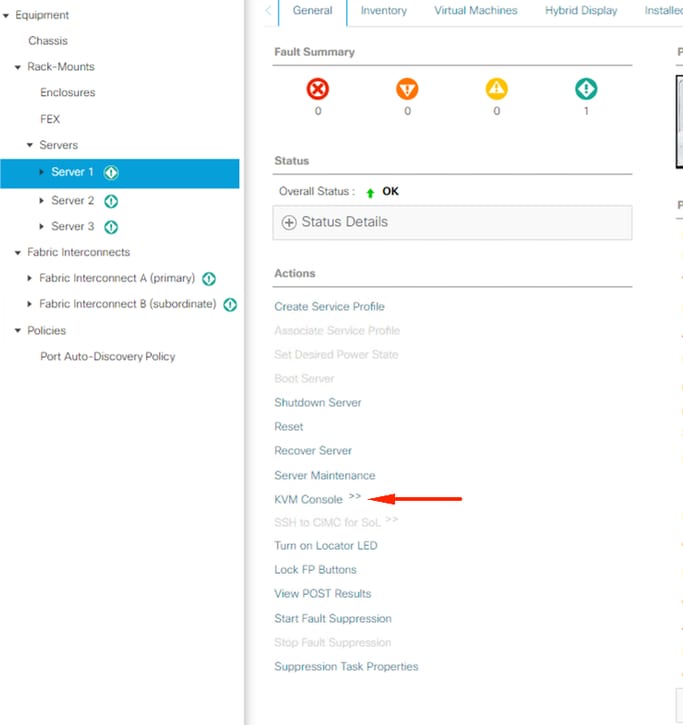Expand Status Details with the plus icon
Image resolution: width=683 pixels, height=725 pixels.
tap(289, 222)
